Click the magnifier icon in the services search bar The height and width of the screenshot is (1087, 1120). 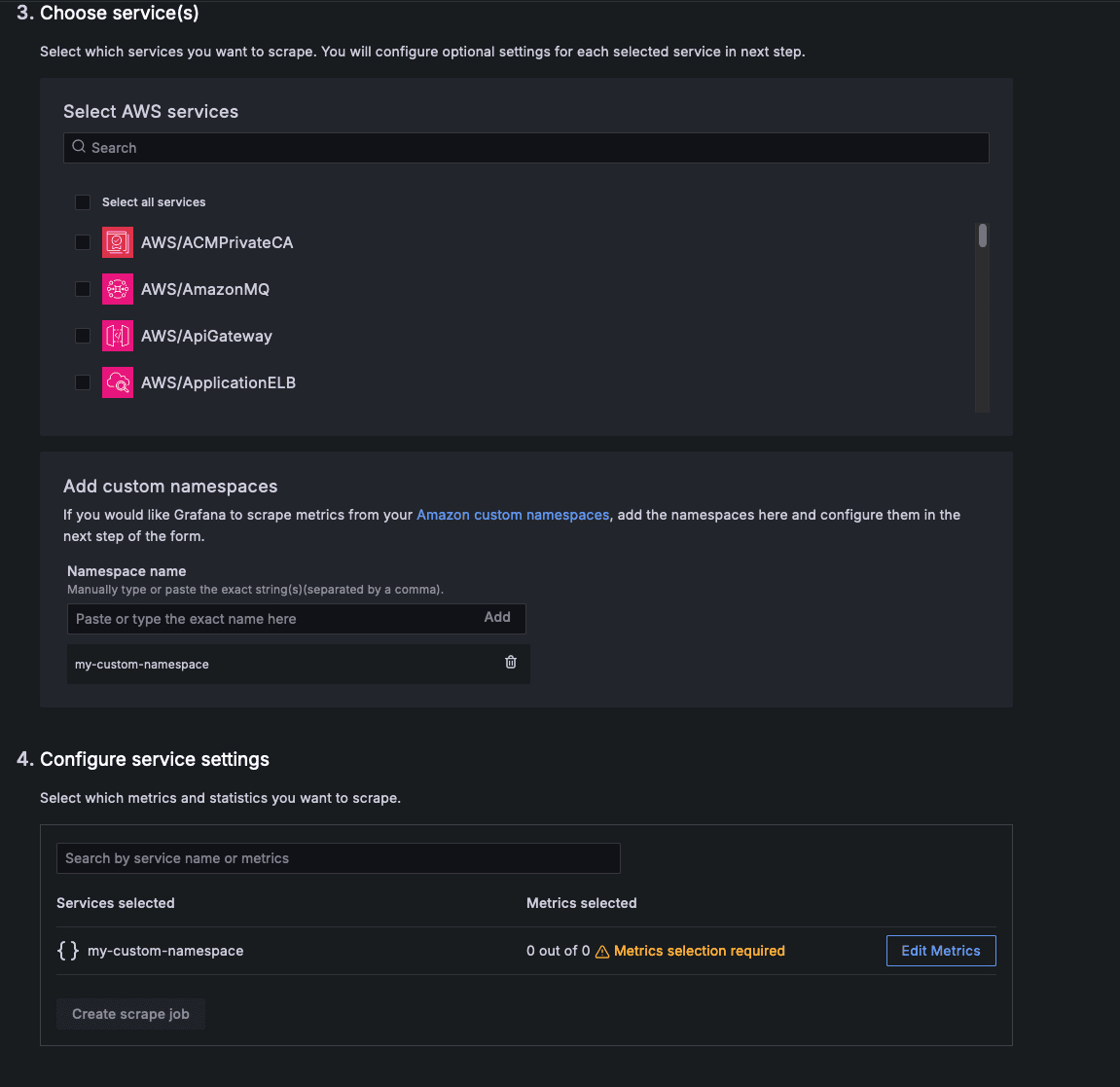pos(78,147)
